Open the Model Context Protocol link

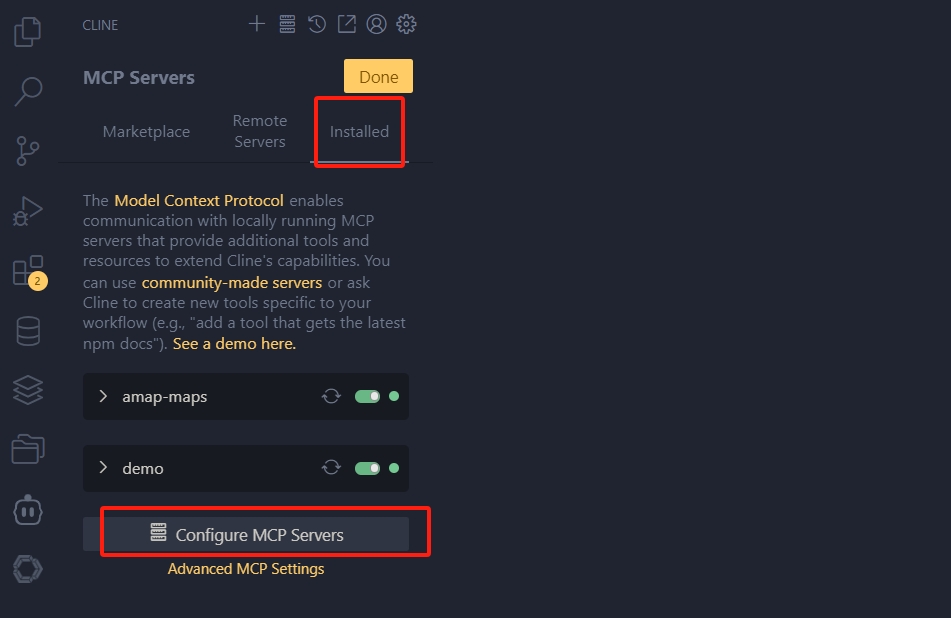click(x=199, y=201)
